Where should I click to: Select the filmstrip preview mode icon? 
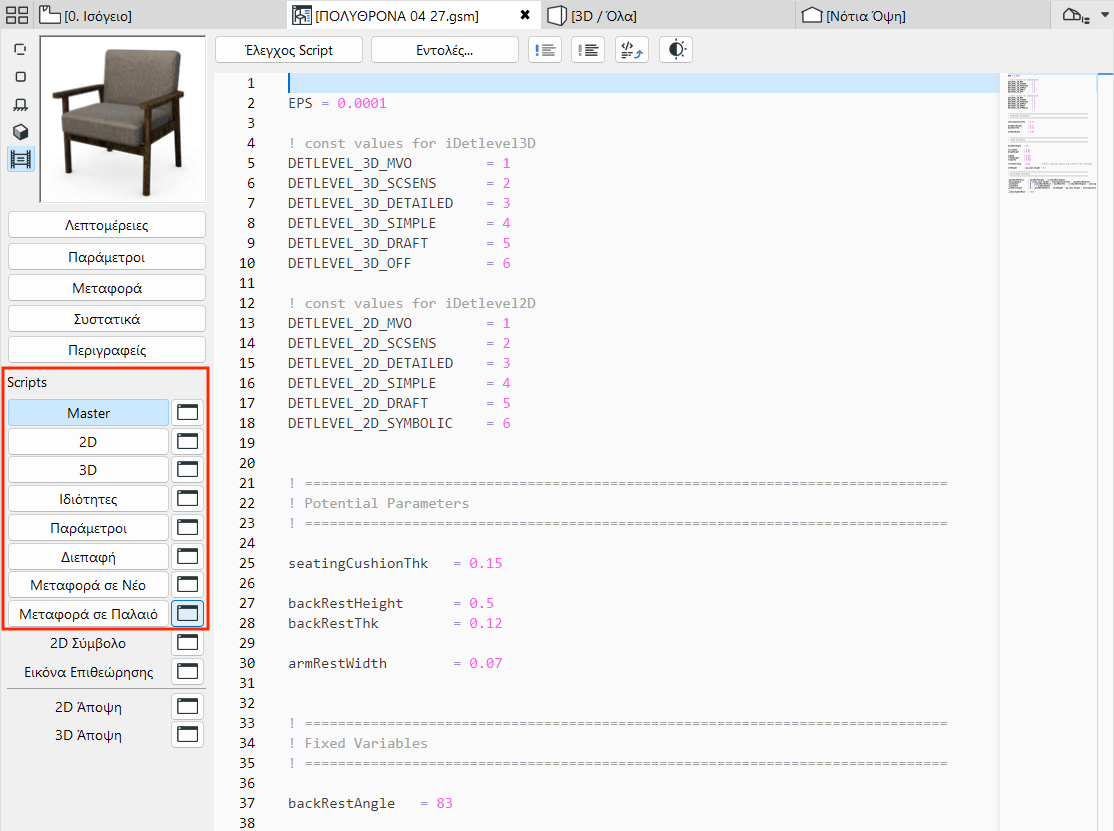(x=21, y=160)
